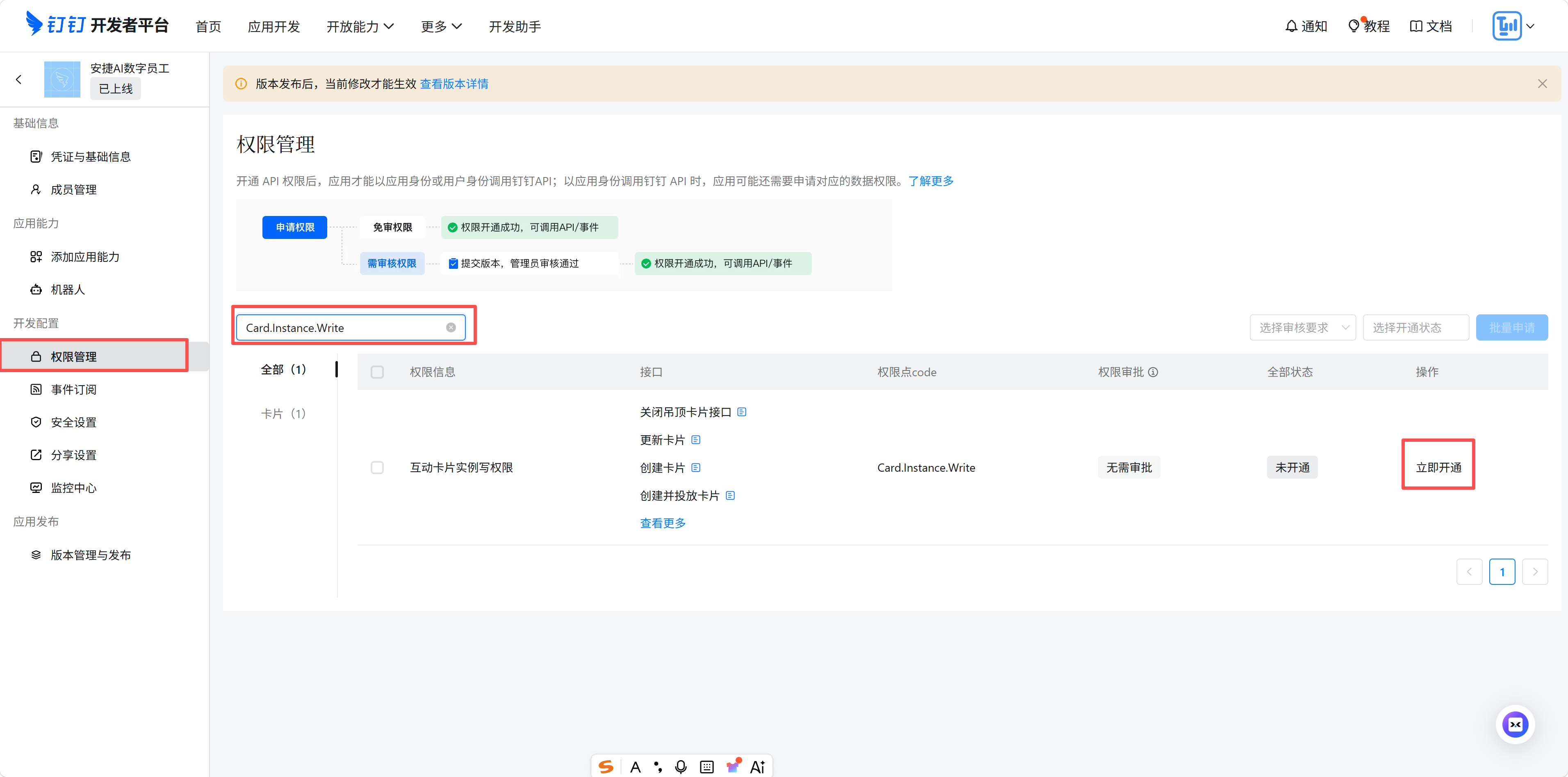The width and height of the screenshot is (1568, 777).
Task: Click 立即开通 for Card.Instance.Write
Action: (1438, 467)
